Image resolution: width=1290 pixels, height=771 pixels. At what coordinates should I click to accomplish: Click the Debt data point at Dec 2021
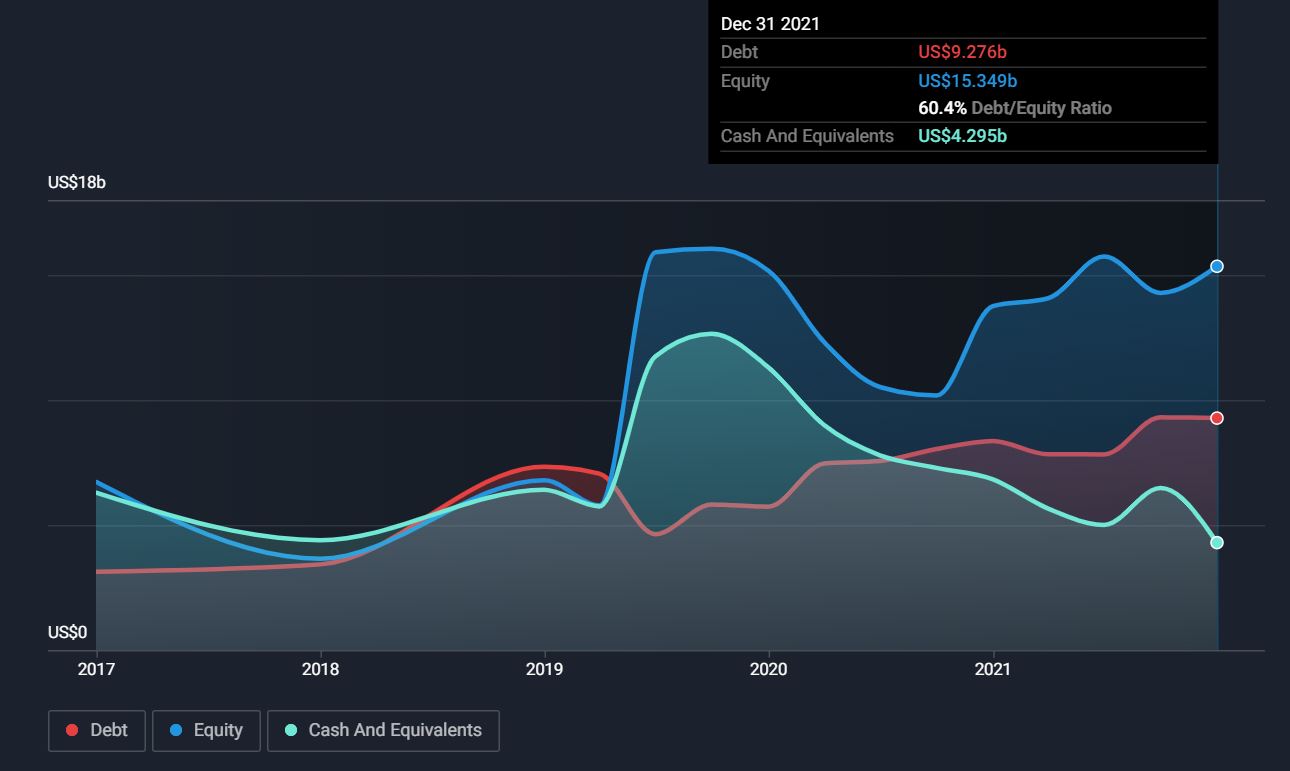click(1217, 418)
